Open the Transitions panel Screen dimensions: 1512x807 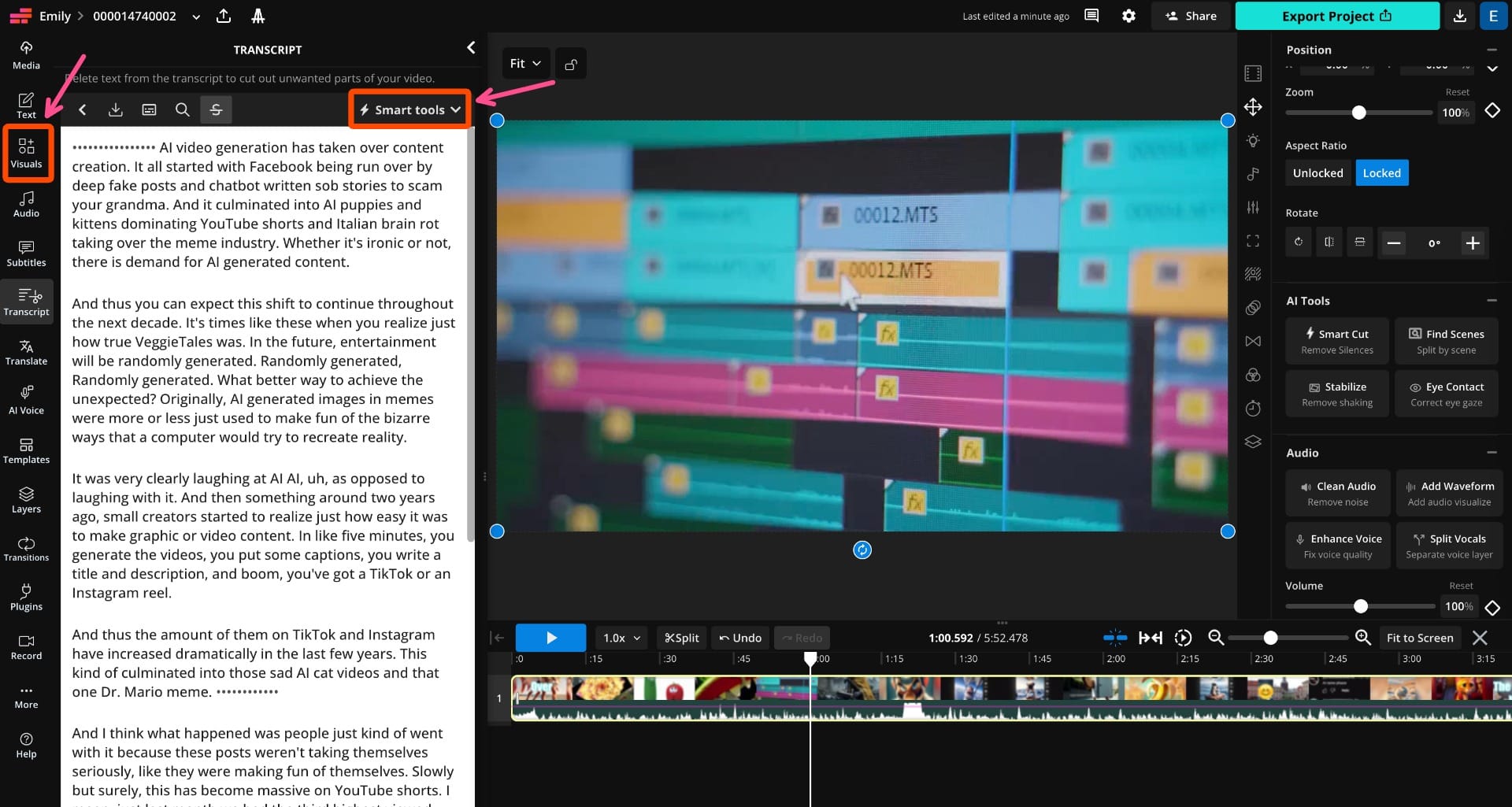pos(27,547)
